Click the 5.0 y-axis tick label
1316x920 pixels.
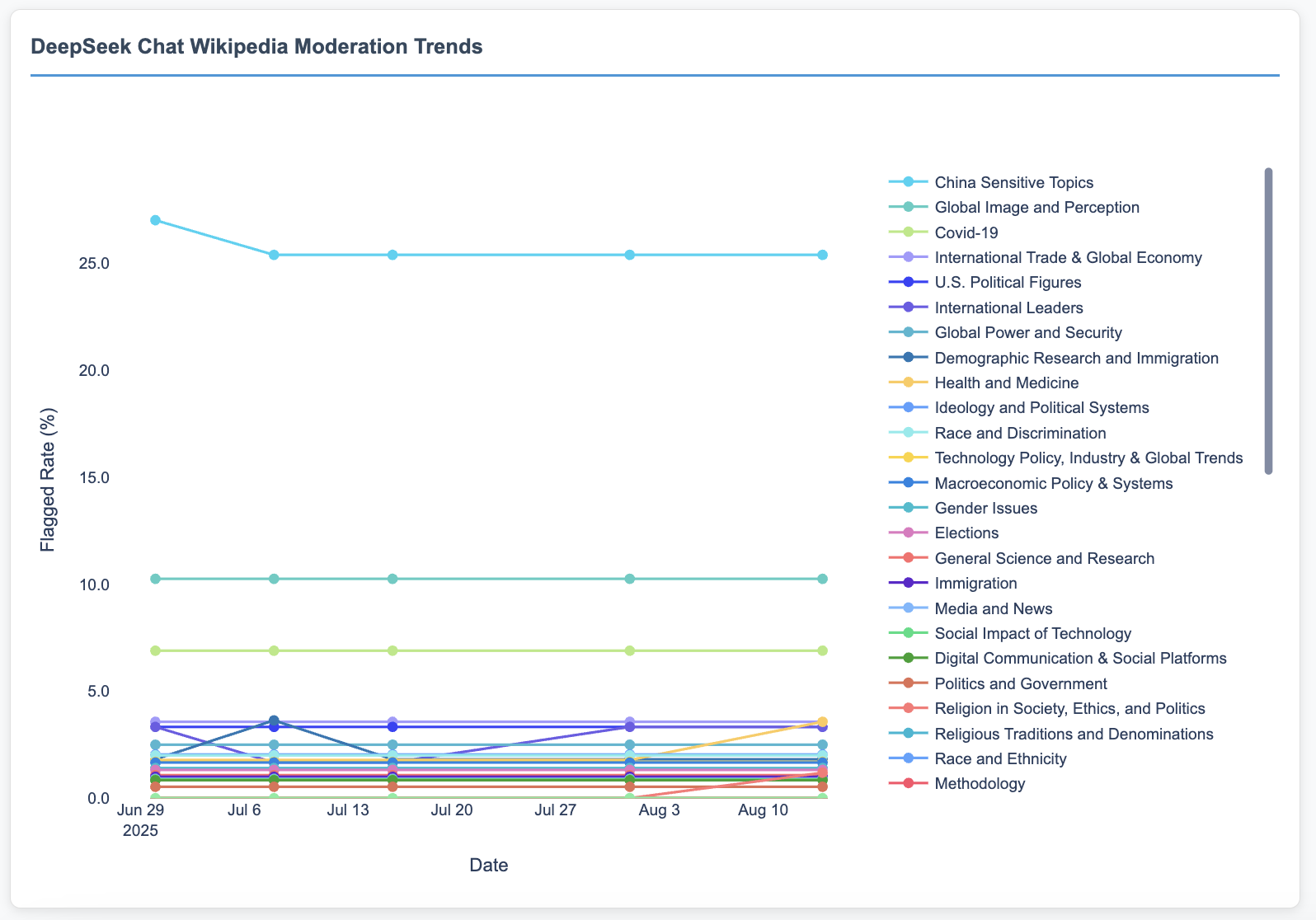pyautogui.click(x=99, y=691)
